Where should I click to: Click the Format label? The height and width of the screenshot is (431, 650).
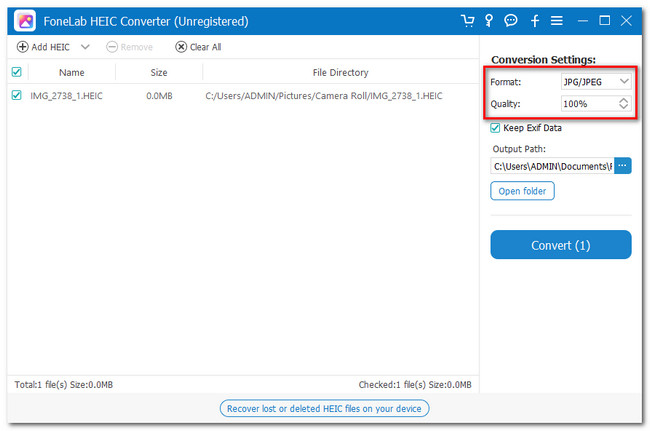tap(505, 82)
